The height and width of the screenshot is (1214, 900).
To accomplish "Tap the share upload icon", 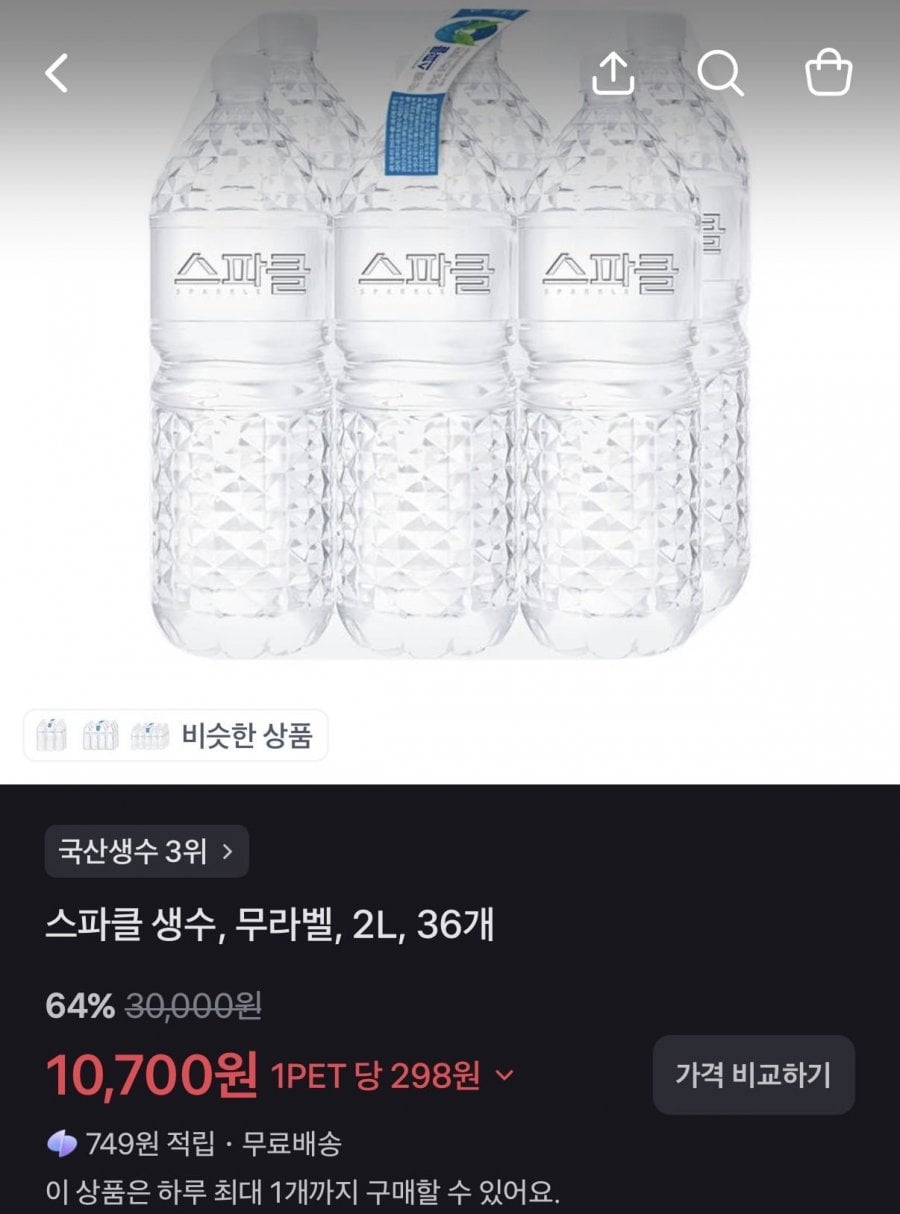I will coord(613,73).
